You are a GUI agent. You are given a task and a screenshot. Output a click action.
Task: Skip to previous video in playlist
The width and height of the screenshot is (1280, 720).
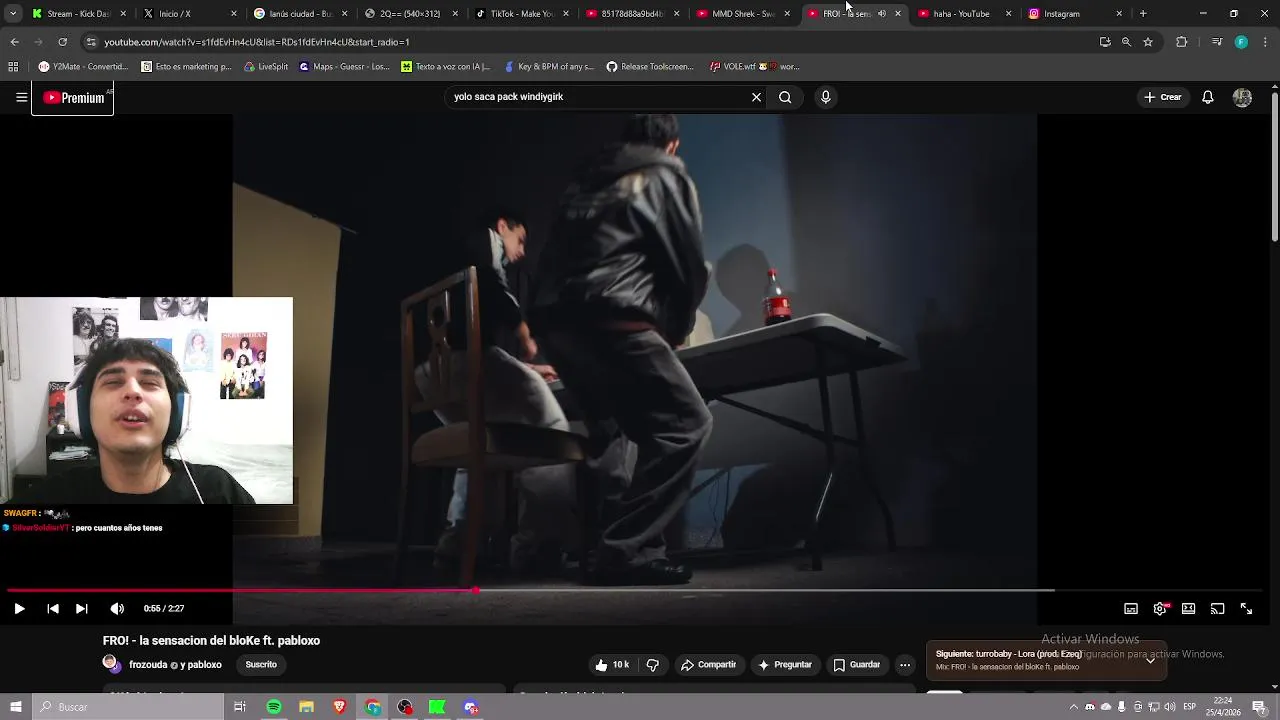click(53, 608)
